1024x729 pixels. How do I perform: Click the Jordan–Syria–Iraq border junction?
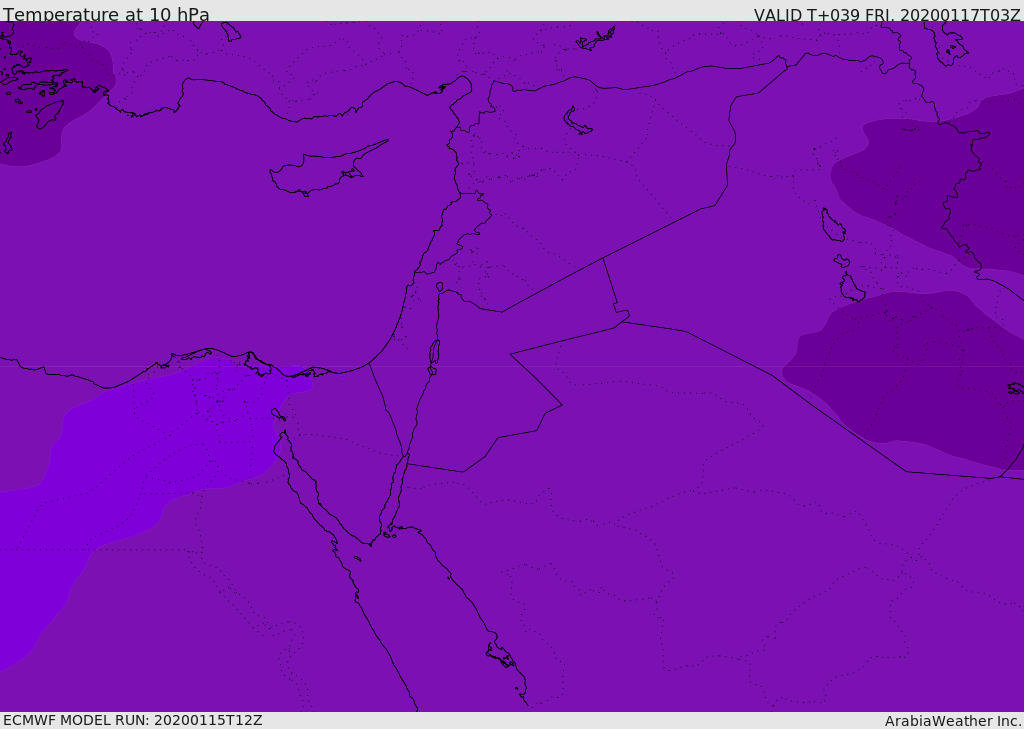click(x=603, y=259)
